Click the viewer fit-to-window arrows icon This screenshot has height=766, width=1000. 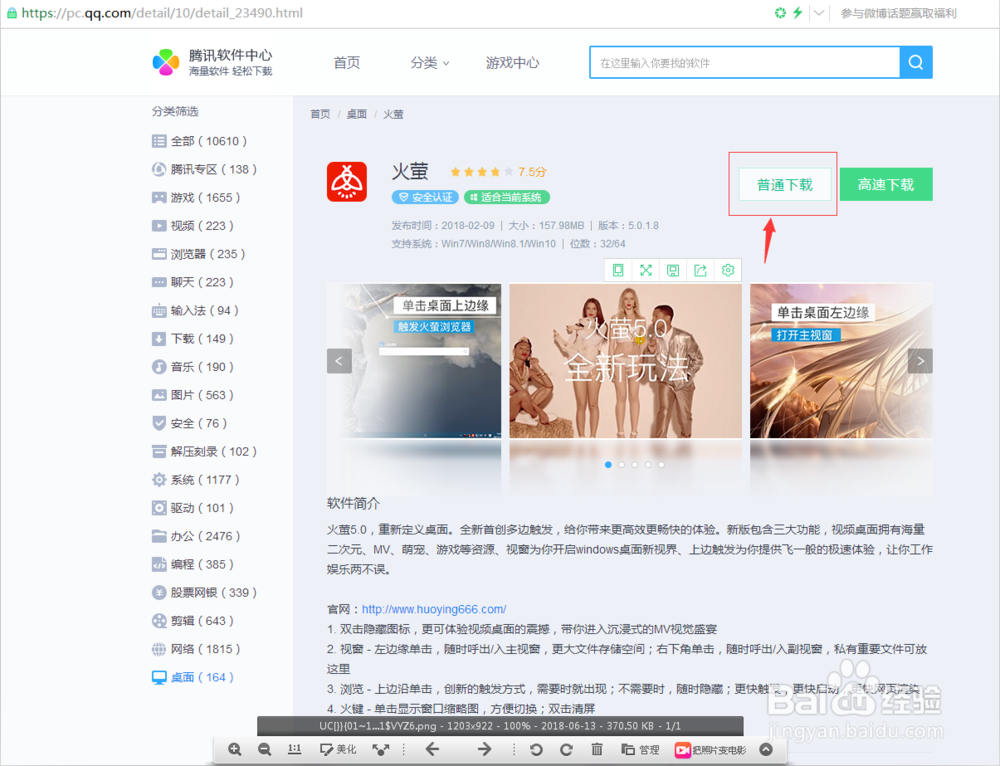(x=381, y=749)
